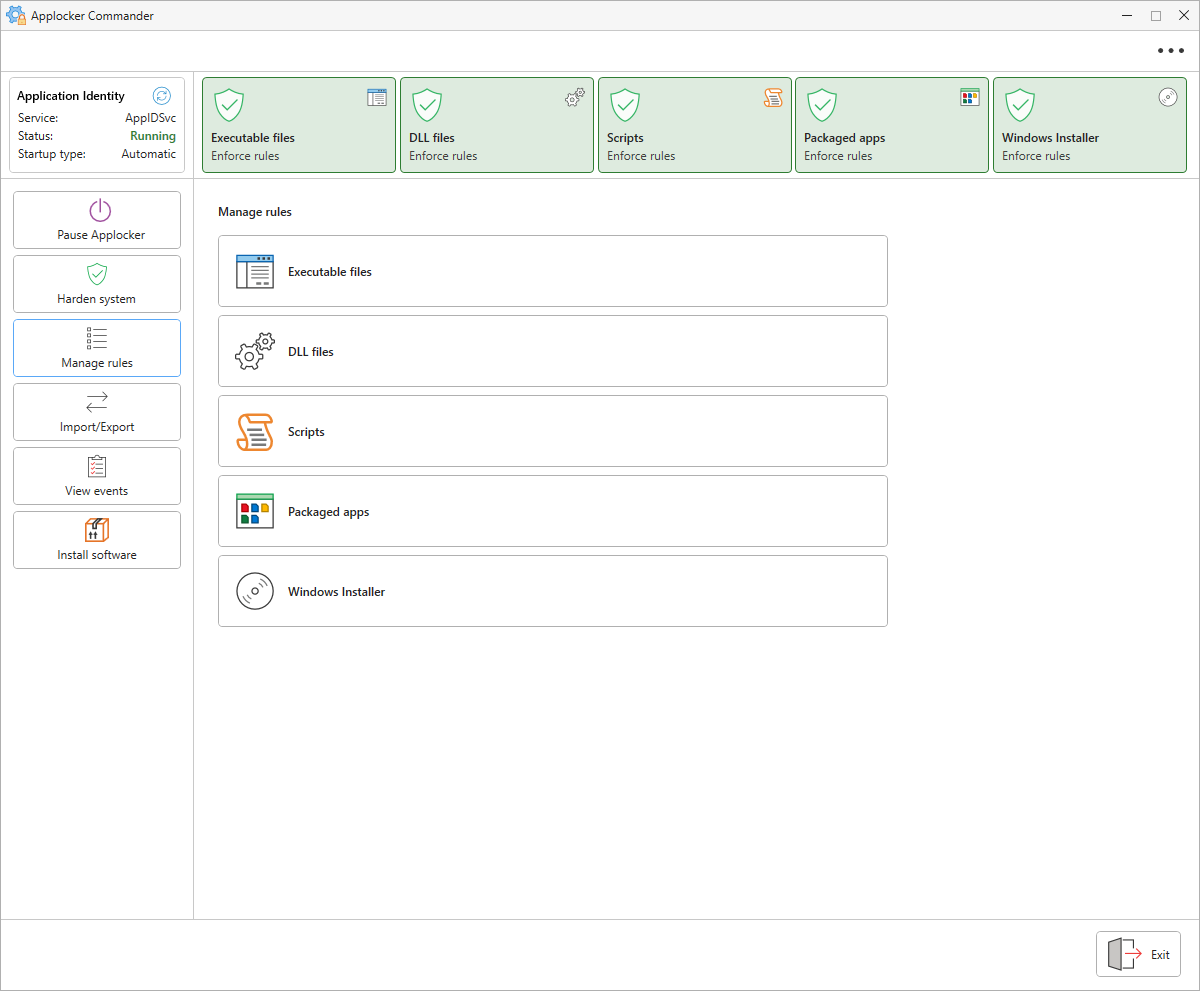Viewport: 1200px width, 991px height.
Task: Click the green shield on DLL files card
Action: (427, 104)
